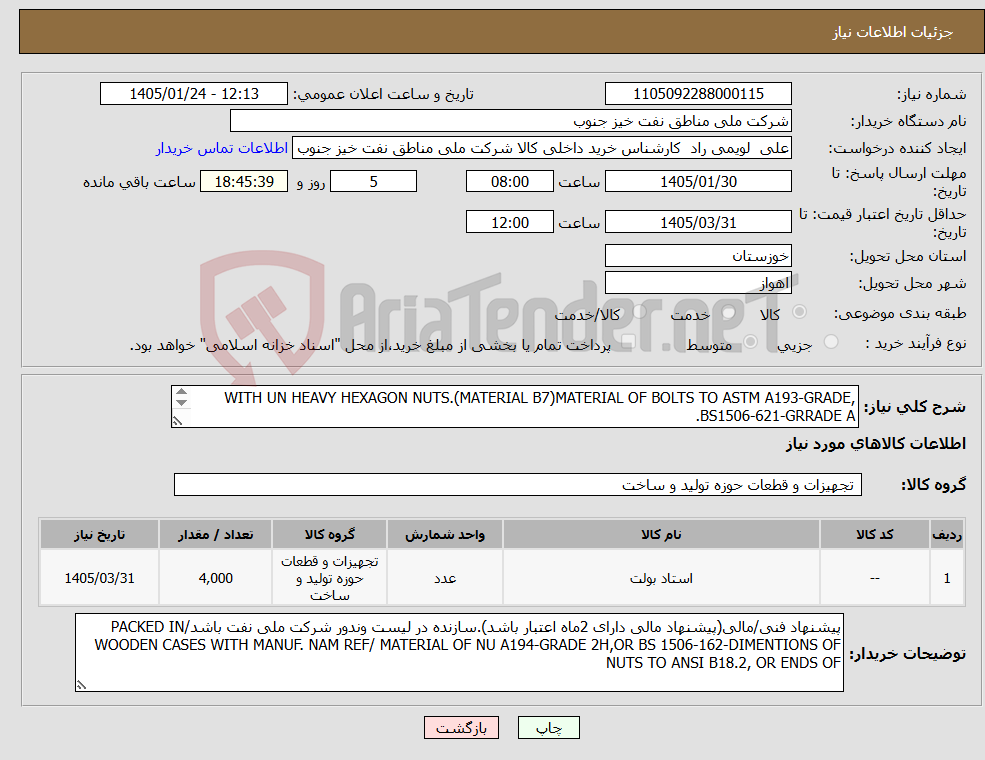The width and height of the screenshot is (985, 760).
Task: Click the اطلاعات کالاهای مورد نیاز heading
Action: [875, 443]
